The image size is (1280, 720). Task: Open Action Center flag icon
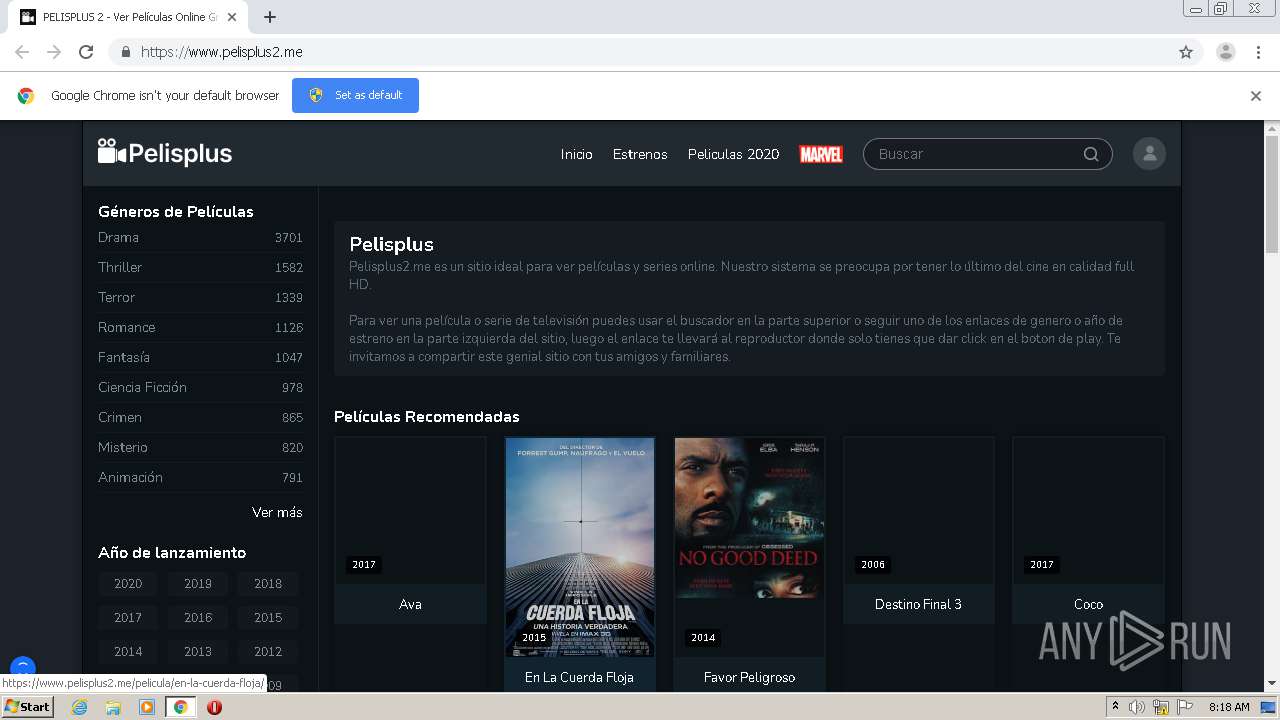coord(1185,707)
